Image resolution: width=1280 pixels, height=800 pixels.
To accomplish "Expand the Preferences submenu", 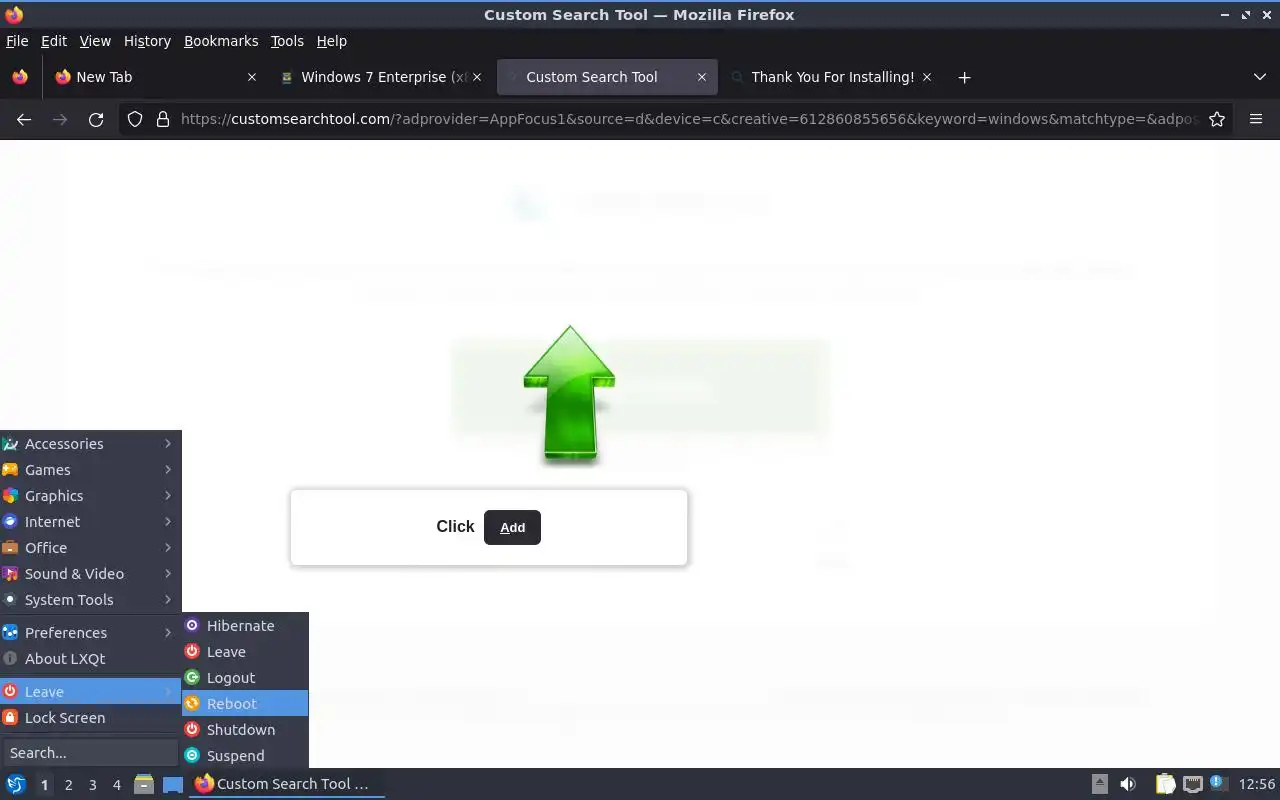I will (x=90, y=633).
